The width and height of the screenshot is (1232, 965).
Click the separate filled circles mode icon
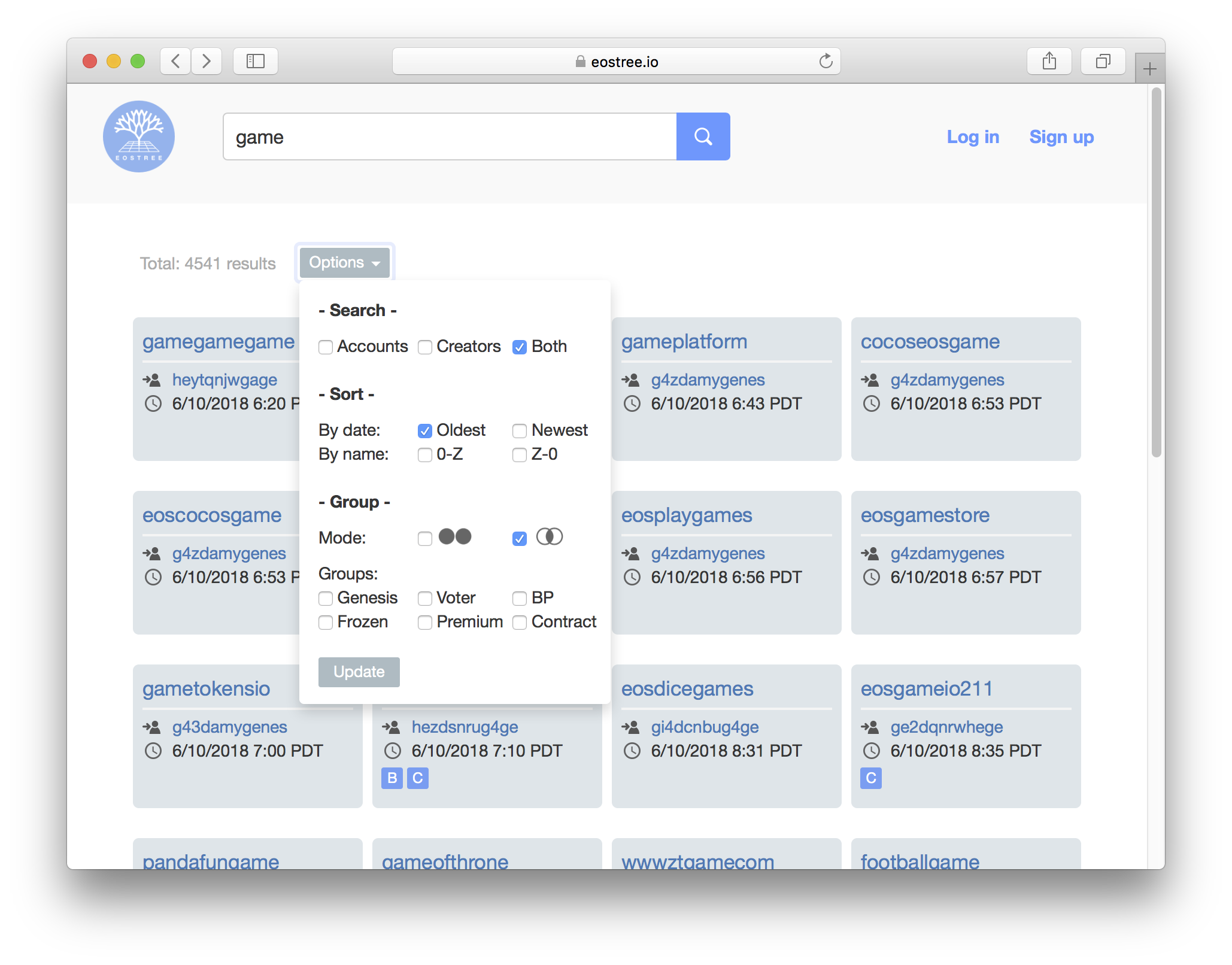[455, 536]
